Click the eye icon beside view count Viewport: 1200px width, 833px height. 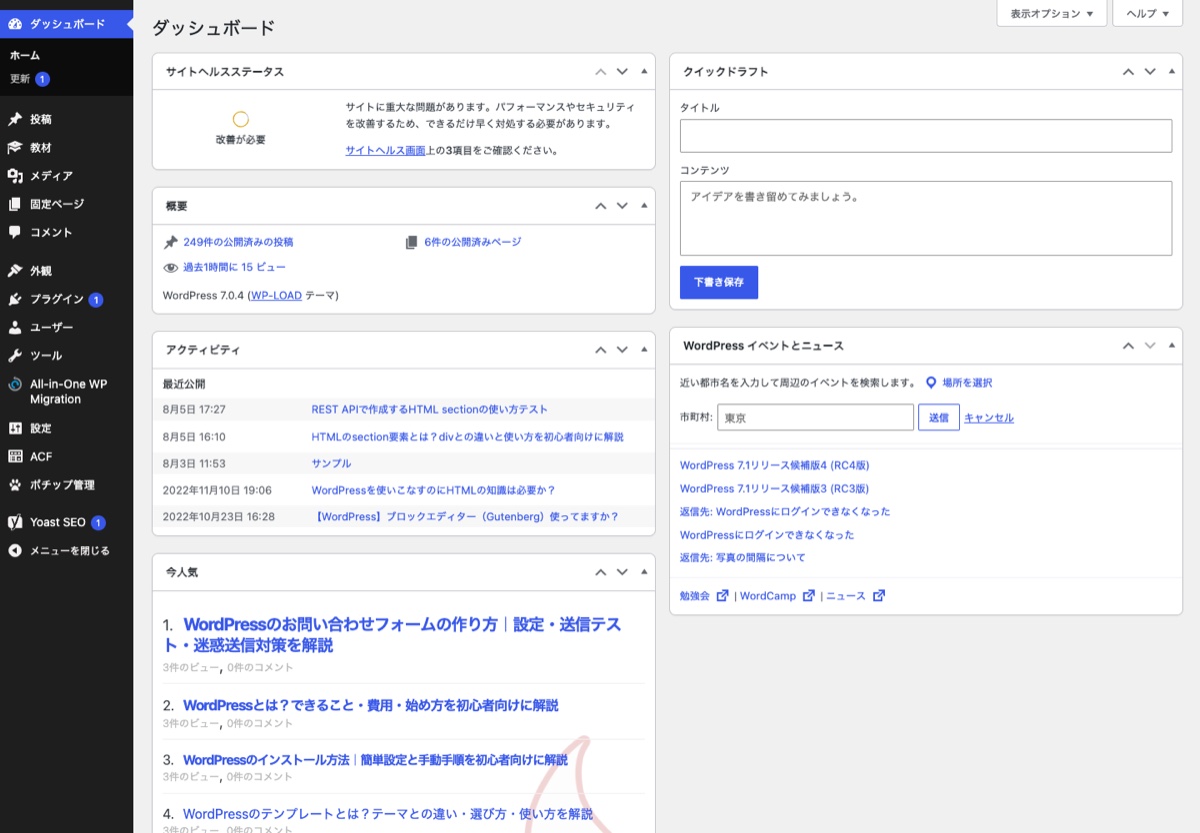point(171,268)
